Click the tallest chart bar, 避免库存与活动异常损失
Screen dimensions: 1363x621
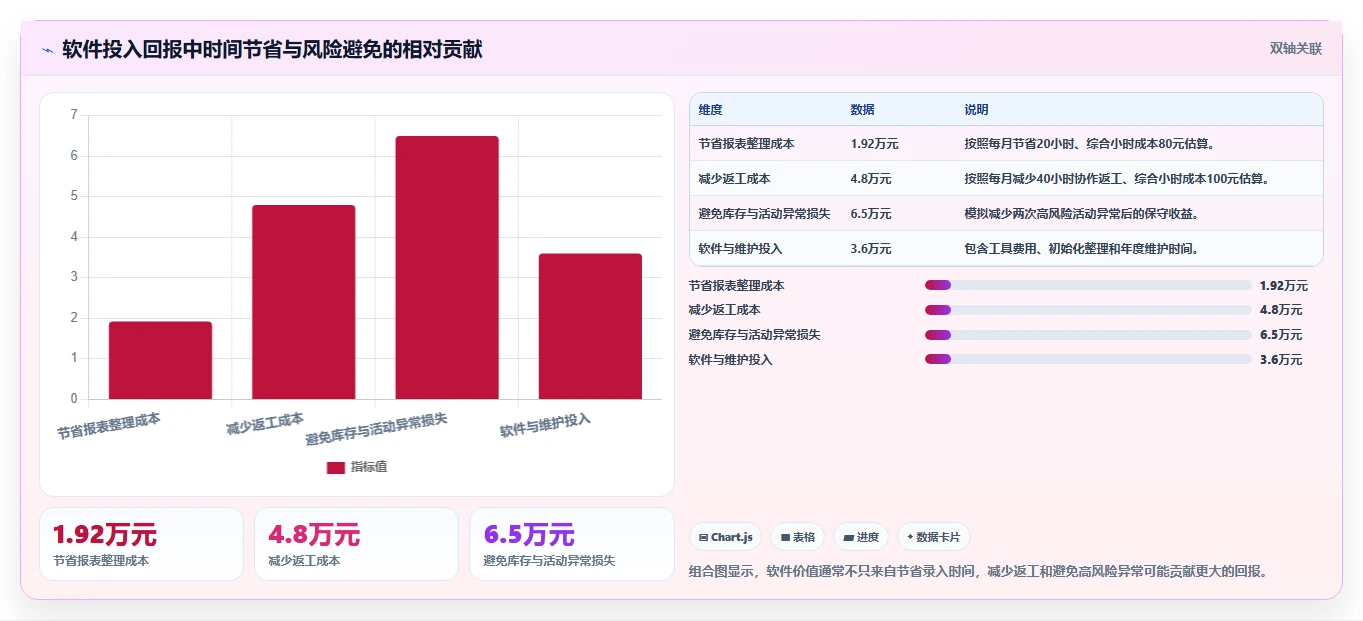(x=447, y=267)
